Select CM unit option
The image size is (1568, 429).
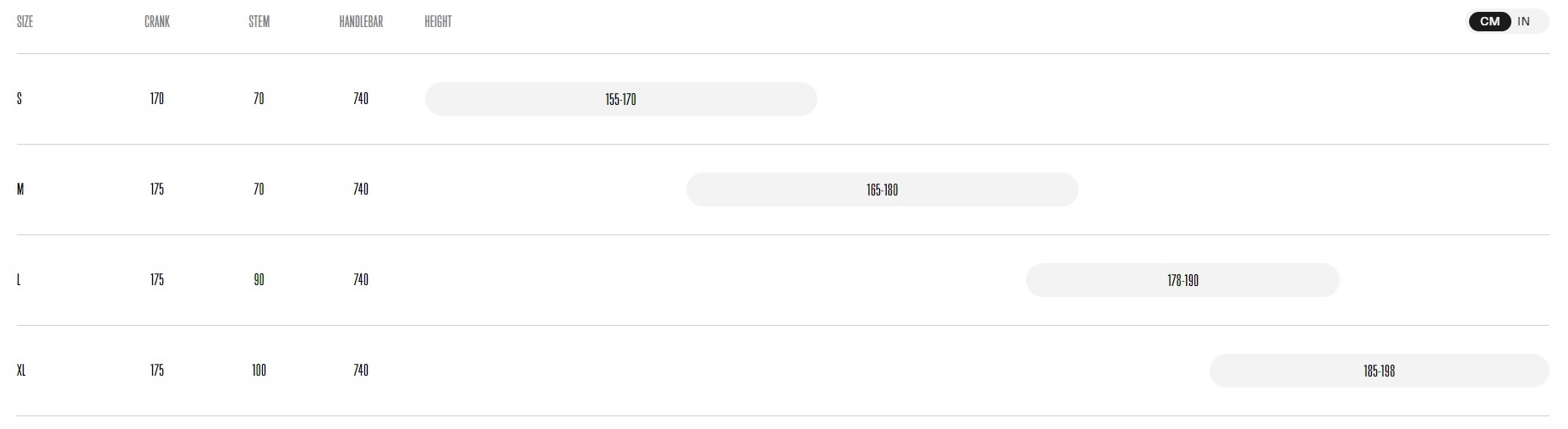1489,22
